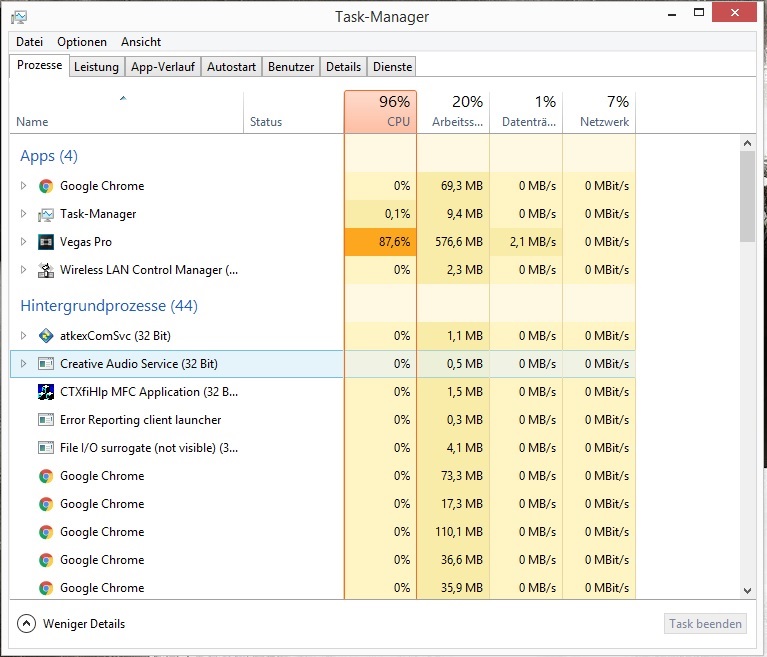
Task: Click the Apps (4) group heading
Action: click(49, 156)
